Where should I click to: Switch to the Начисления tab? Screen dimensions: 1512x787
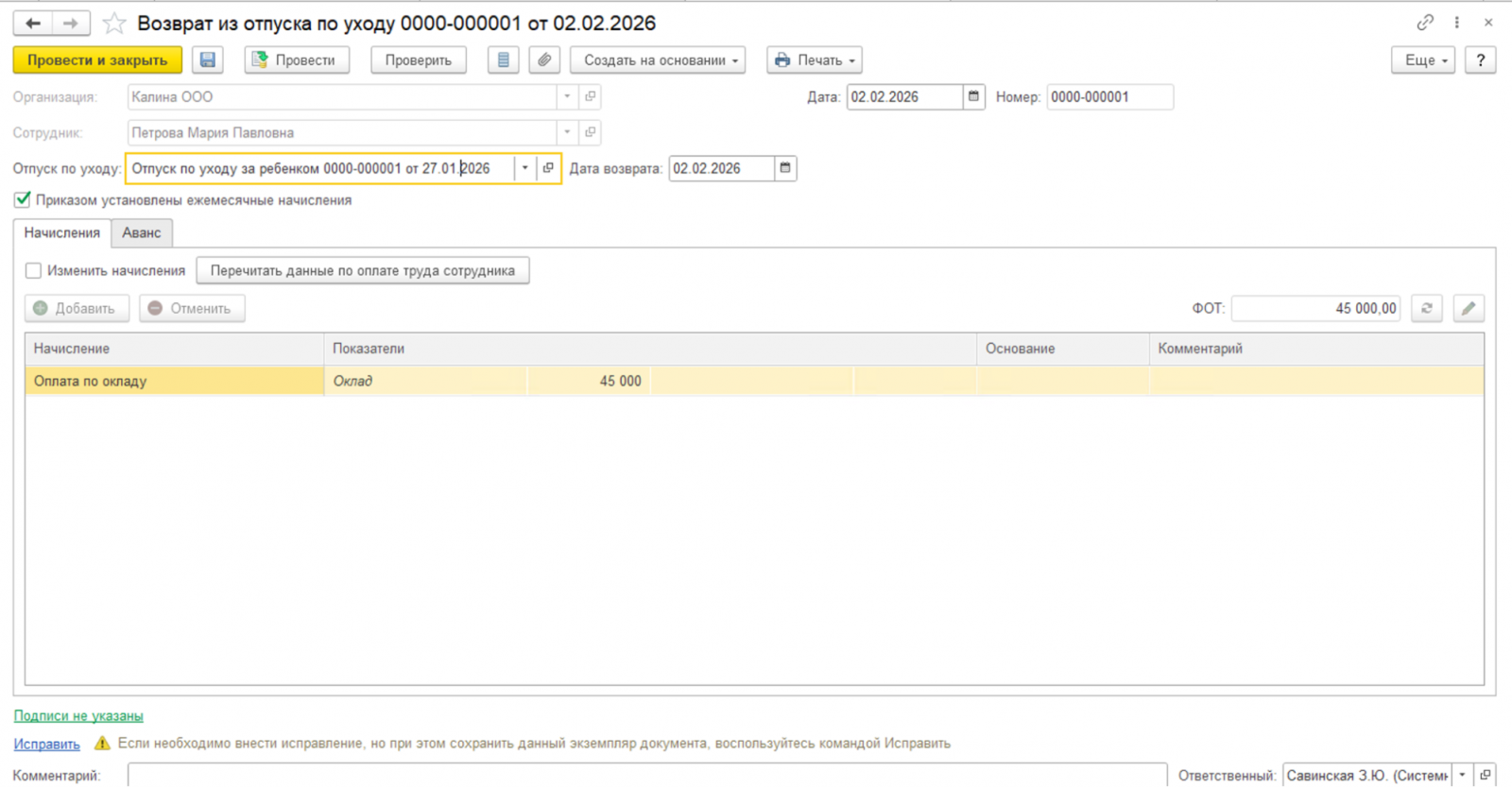pos(62,232)
